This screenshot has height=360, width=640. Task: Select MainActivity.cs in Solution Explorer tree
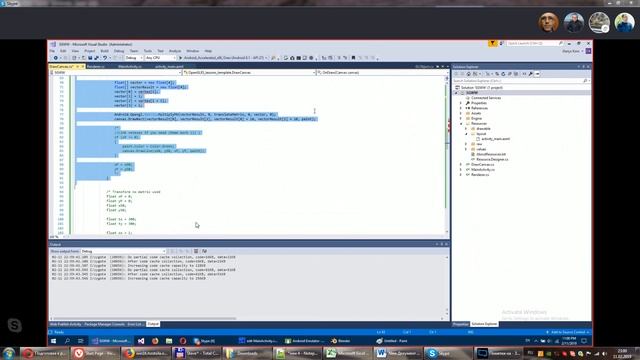coord(482,169)
